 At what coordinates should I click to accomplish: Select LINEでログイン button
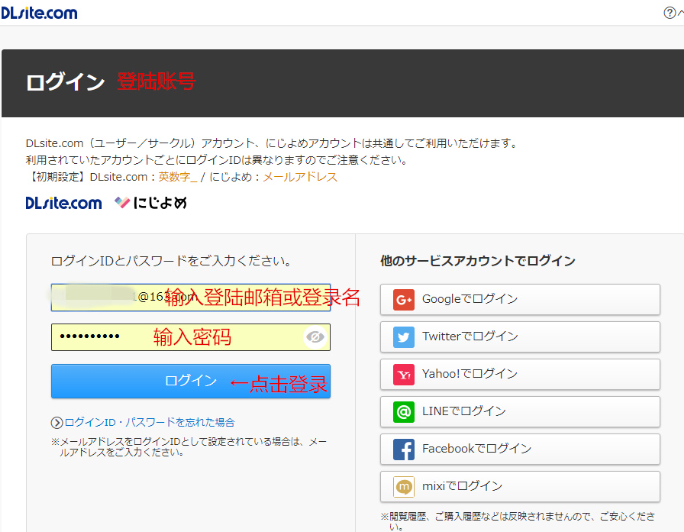520,411
